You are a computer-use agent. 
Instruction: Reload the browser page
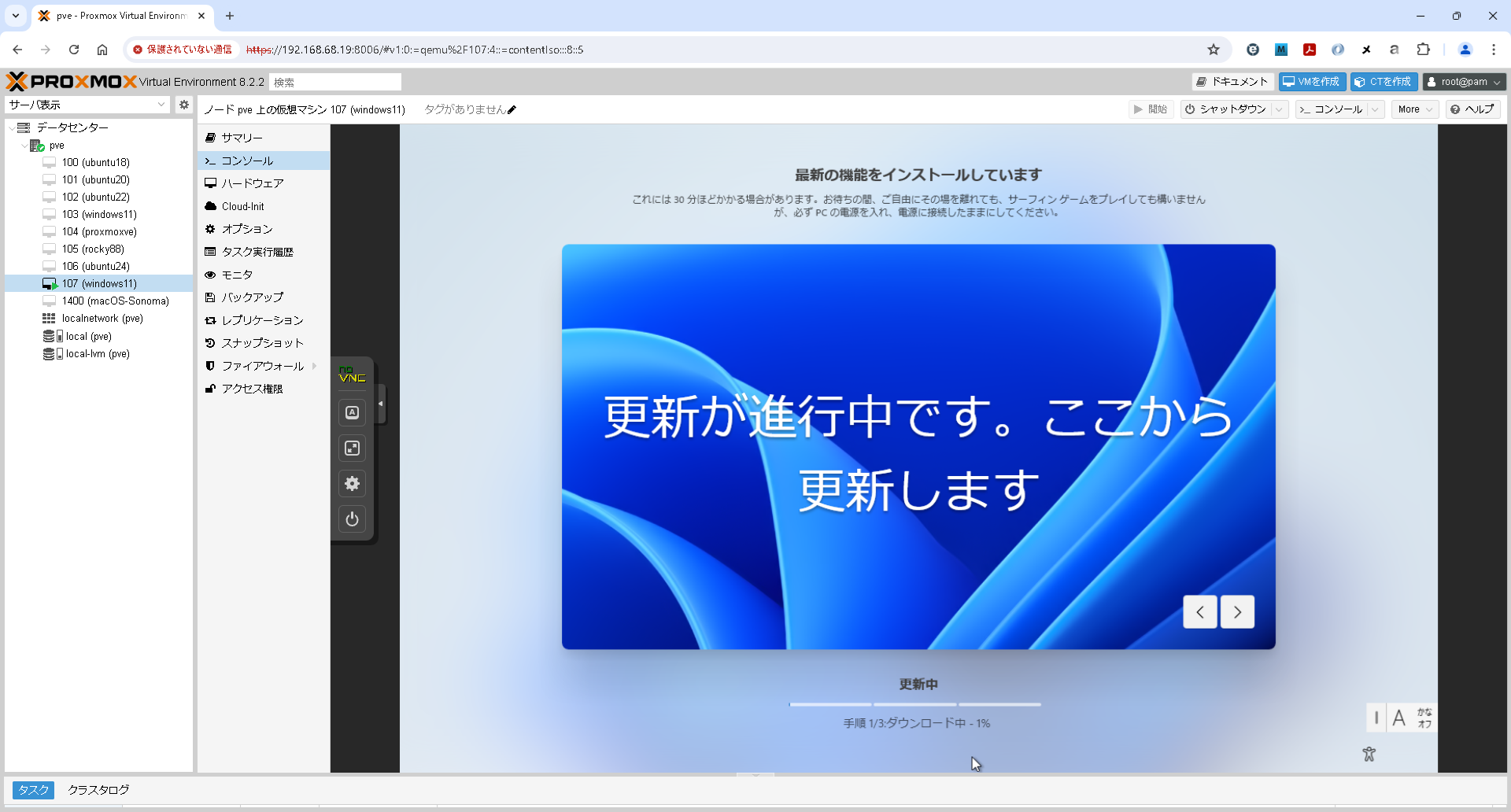click(74, 50)
